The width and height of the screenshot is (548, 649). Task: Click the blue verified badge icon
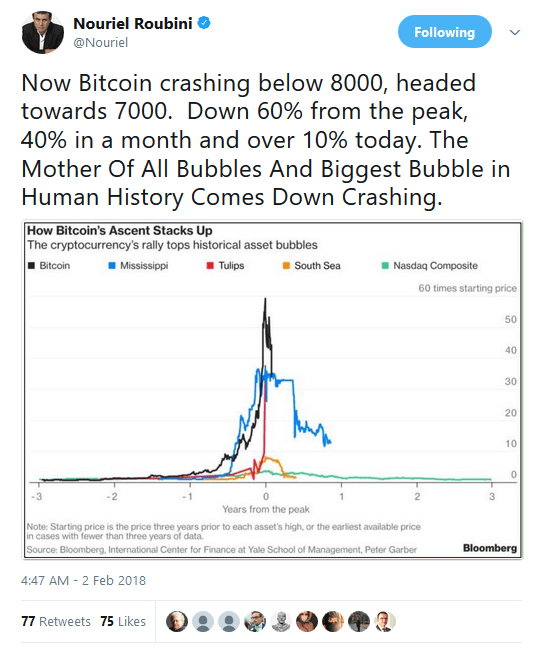(x=204, y=23)
